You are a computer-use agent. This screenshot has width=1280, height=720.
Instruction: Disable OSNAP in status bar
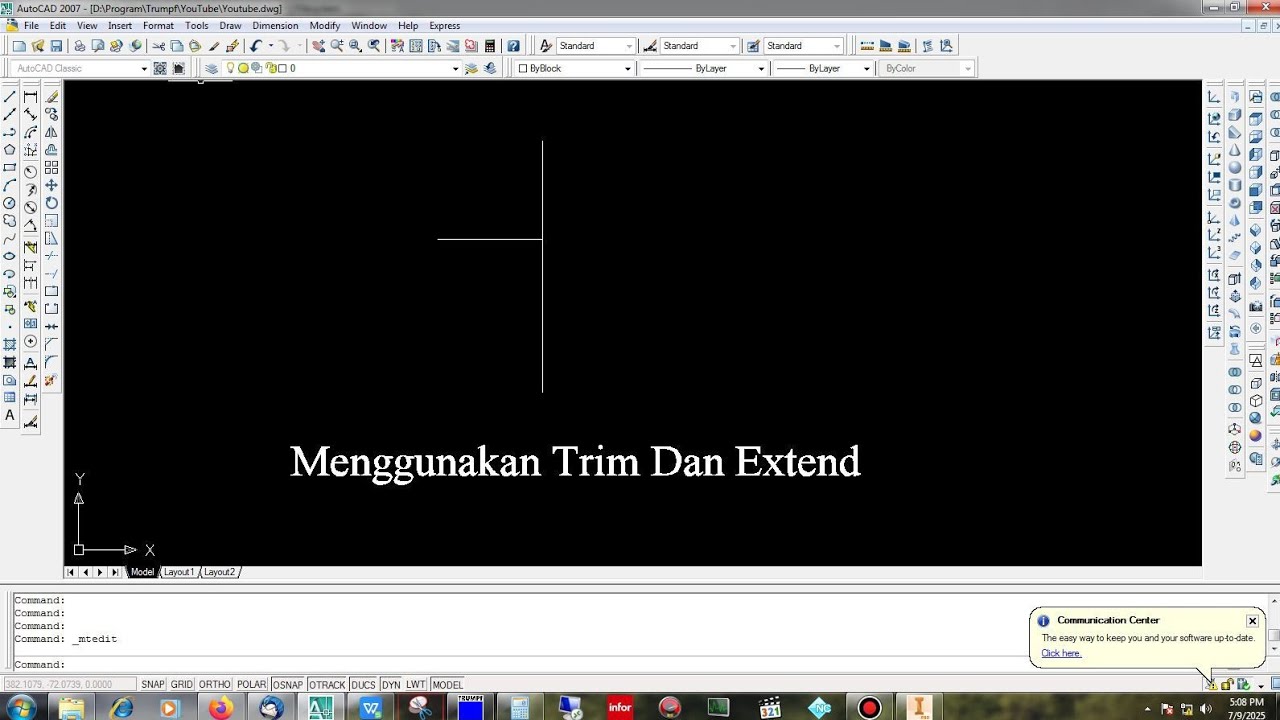click(288, 685)
